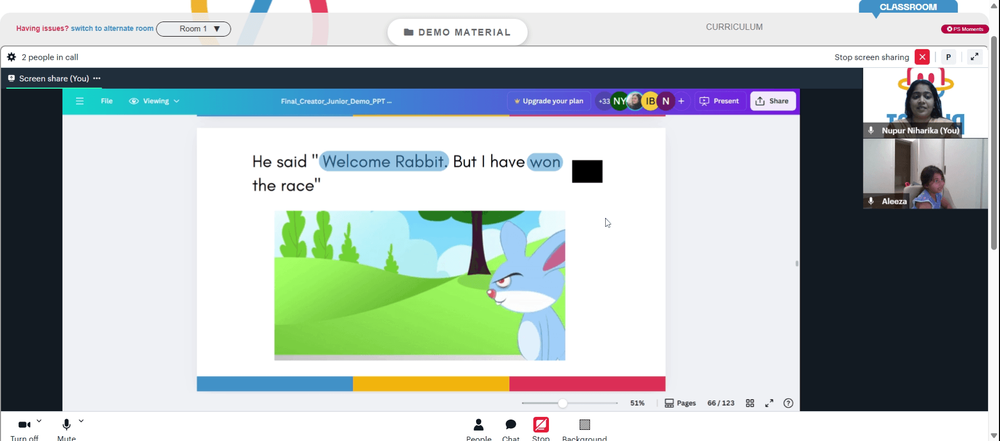Open the Chat panel
1000x441 pixels.
pyautogui.click(x=511, y=429)
